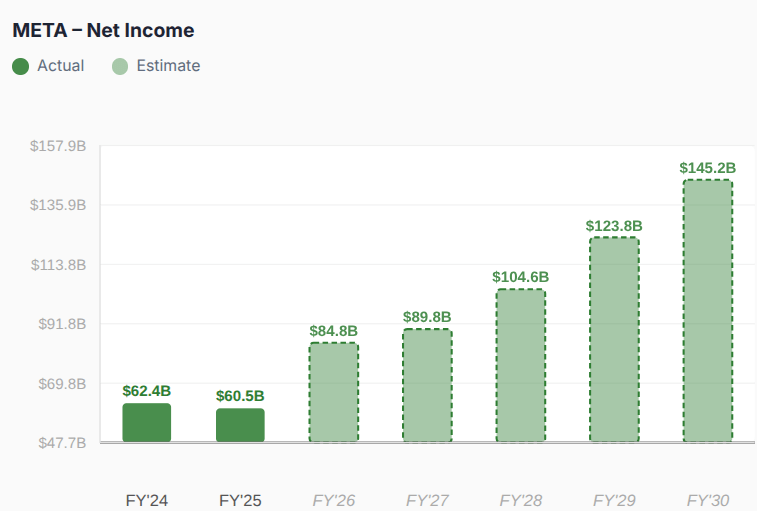
Task: Select the FY'30 estimate bar
Action: [708, 311]
